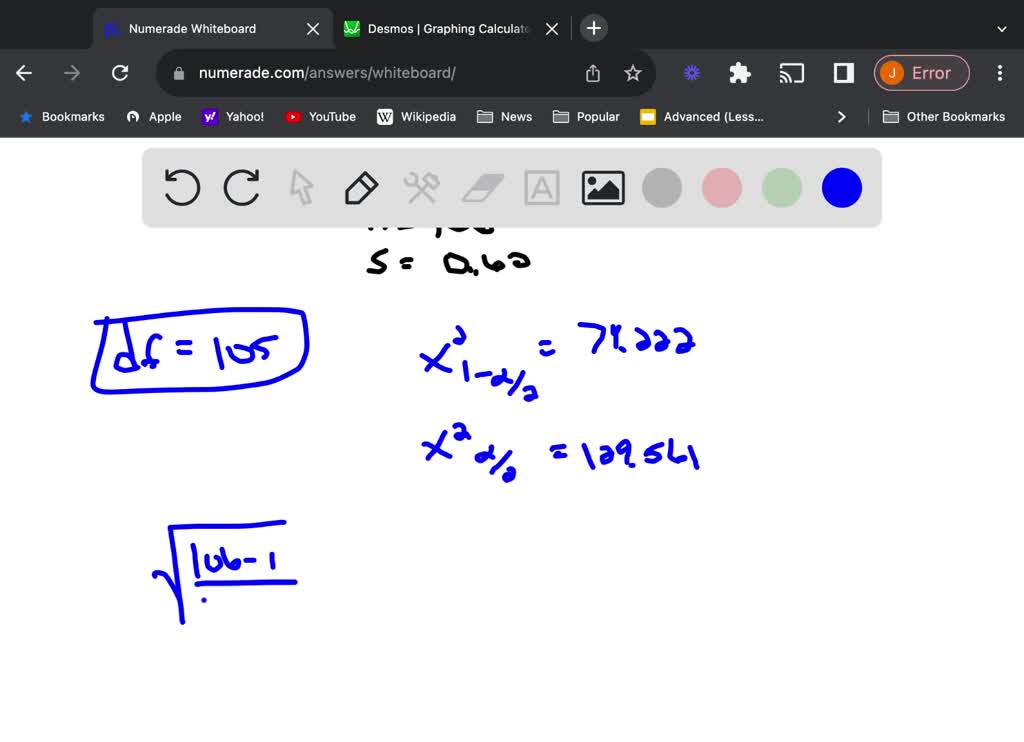Expand the News bookmarks folder
1024x742 pixels.
[504, 117]
